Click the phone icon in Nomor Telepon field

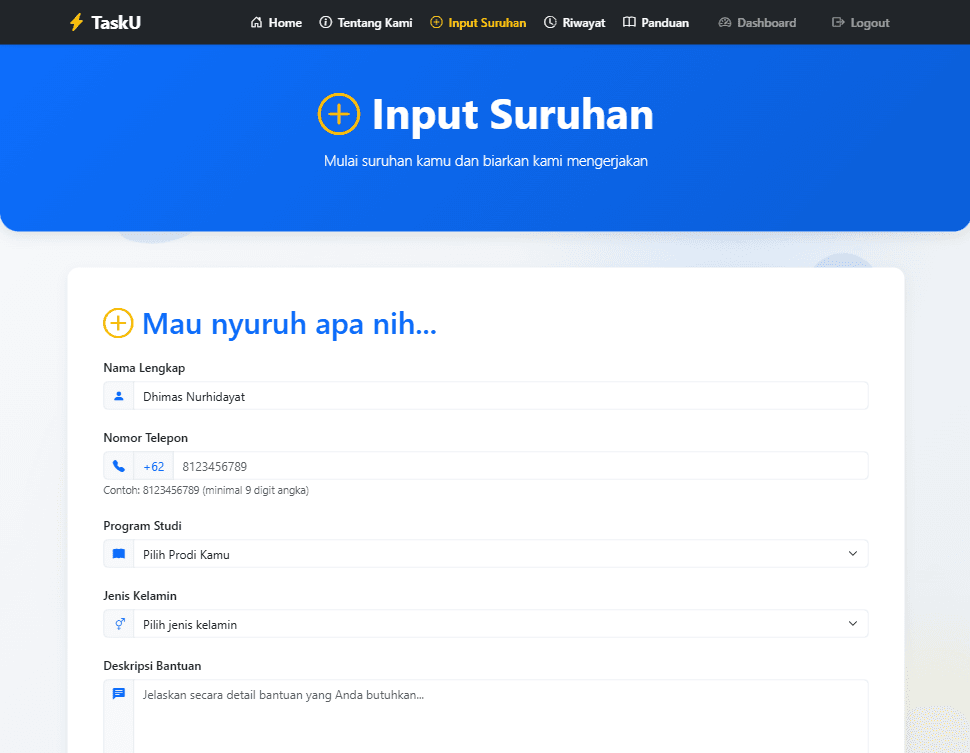119,466
